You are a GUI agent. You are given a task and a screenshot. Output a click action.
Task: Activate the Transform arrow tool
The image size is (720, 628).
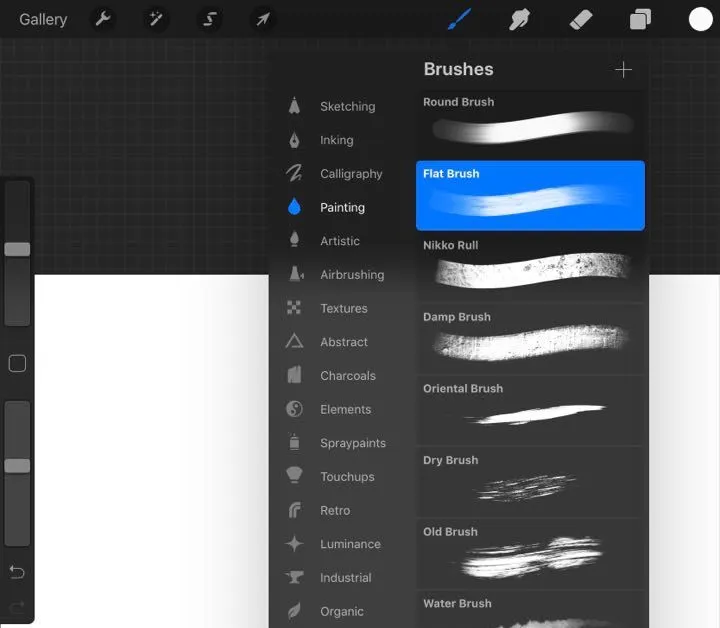263,19
